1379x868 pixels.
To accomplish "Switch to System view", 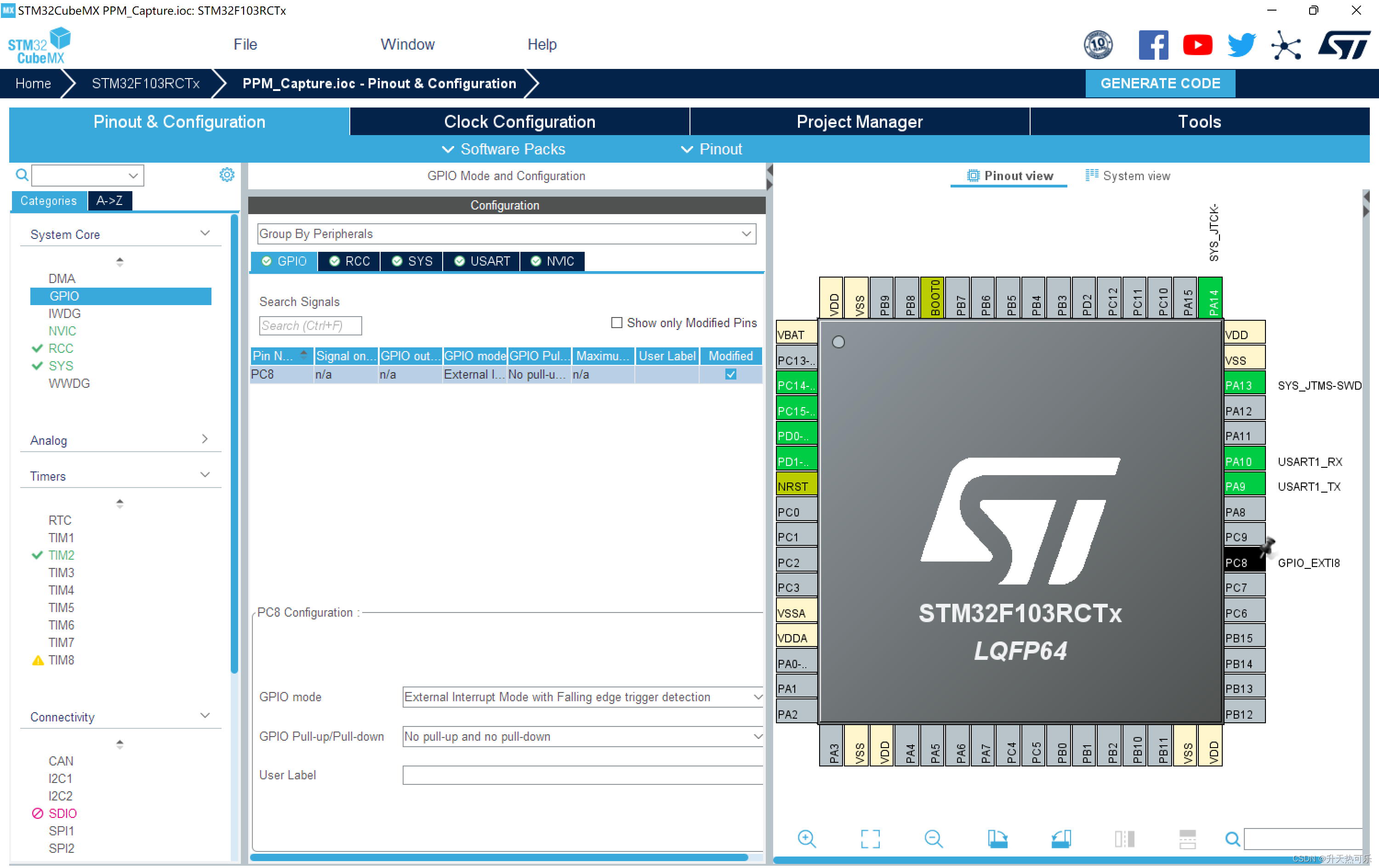I will (1128, 176).
